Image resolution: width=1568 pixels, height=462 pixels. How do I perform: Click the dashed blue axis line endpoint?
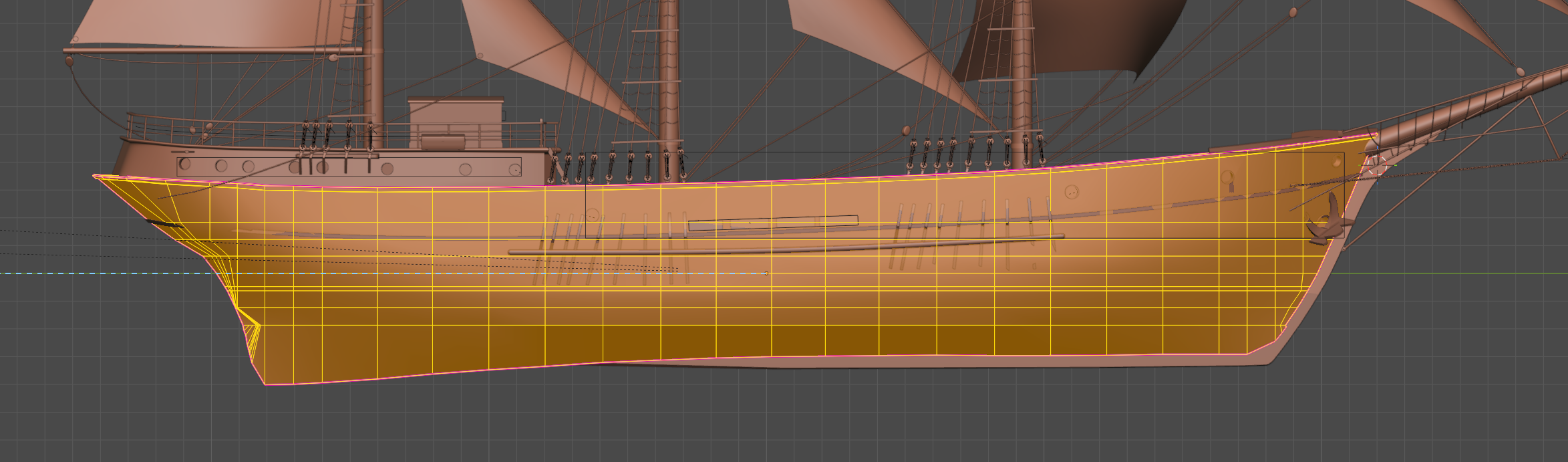coord(766,273)
